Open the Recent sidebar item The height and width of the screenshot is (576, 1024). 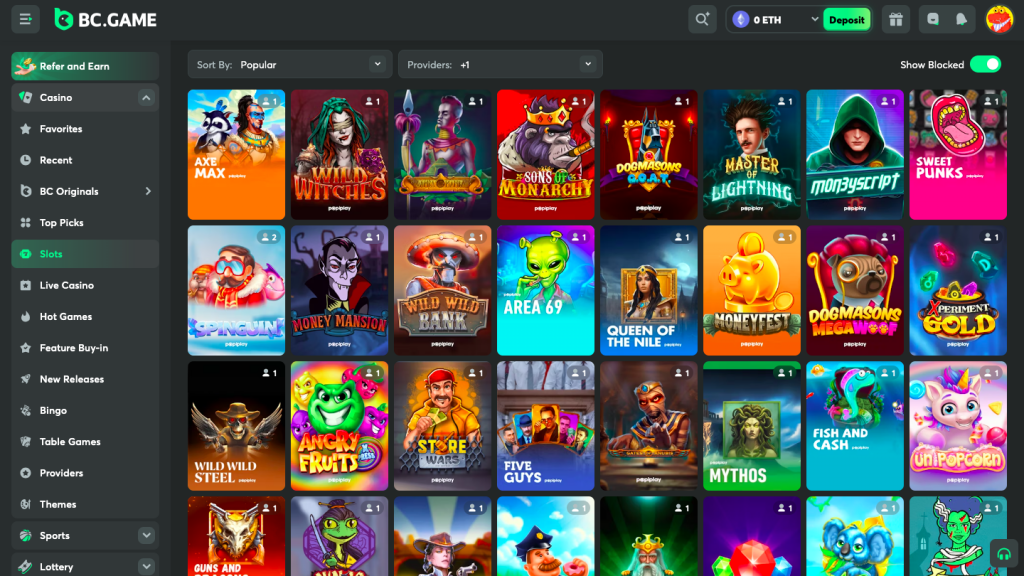(x=85, y=160)
